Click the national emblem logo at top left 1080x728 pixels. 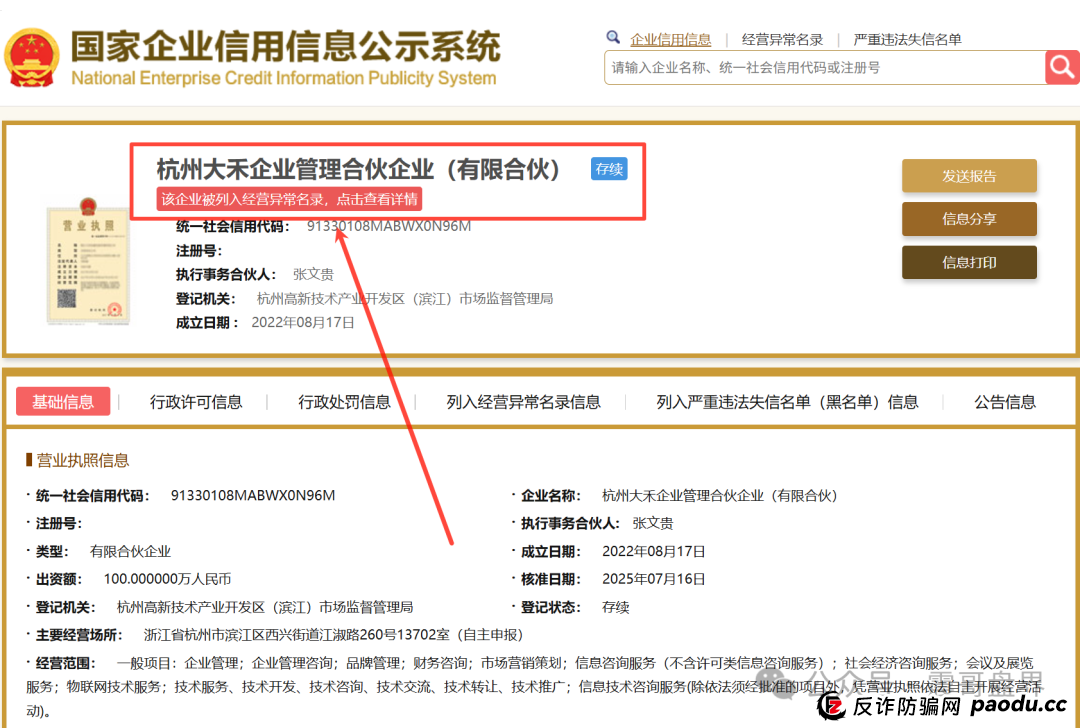point(33,48)
